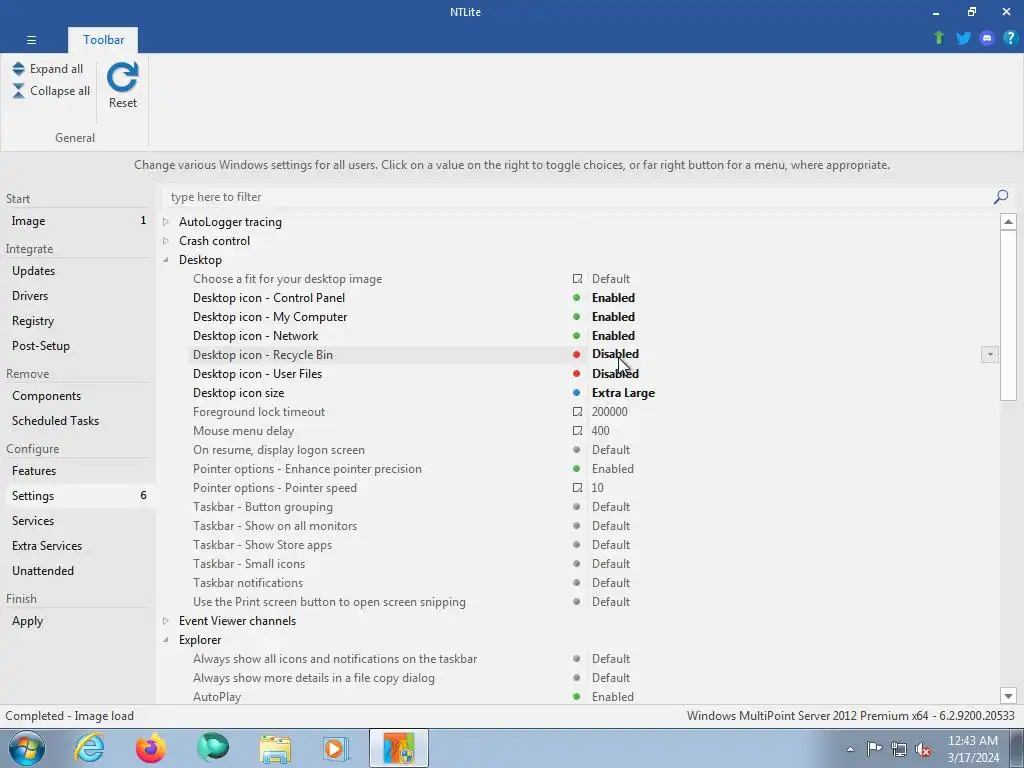Screen dimensions: 1024x768
Task: Focus the 'type here to filter' field
Action: point(578,197)
